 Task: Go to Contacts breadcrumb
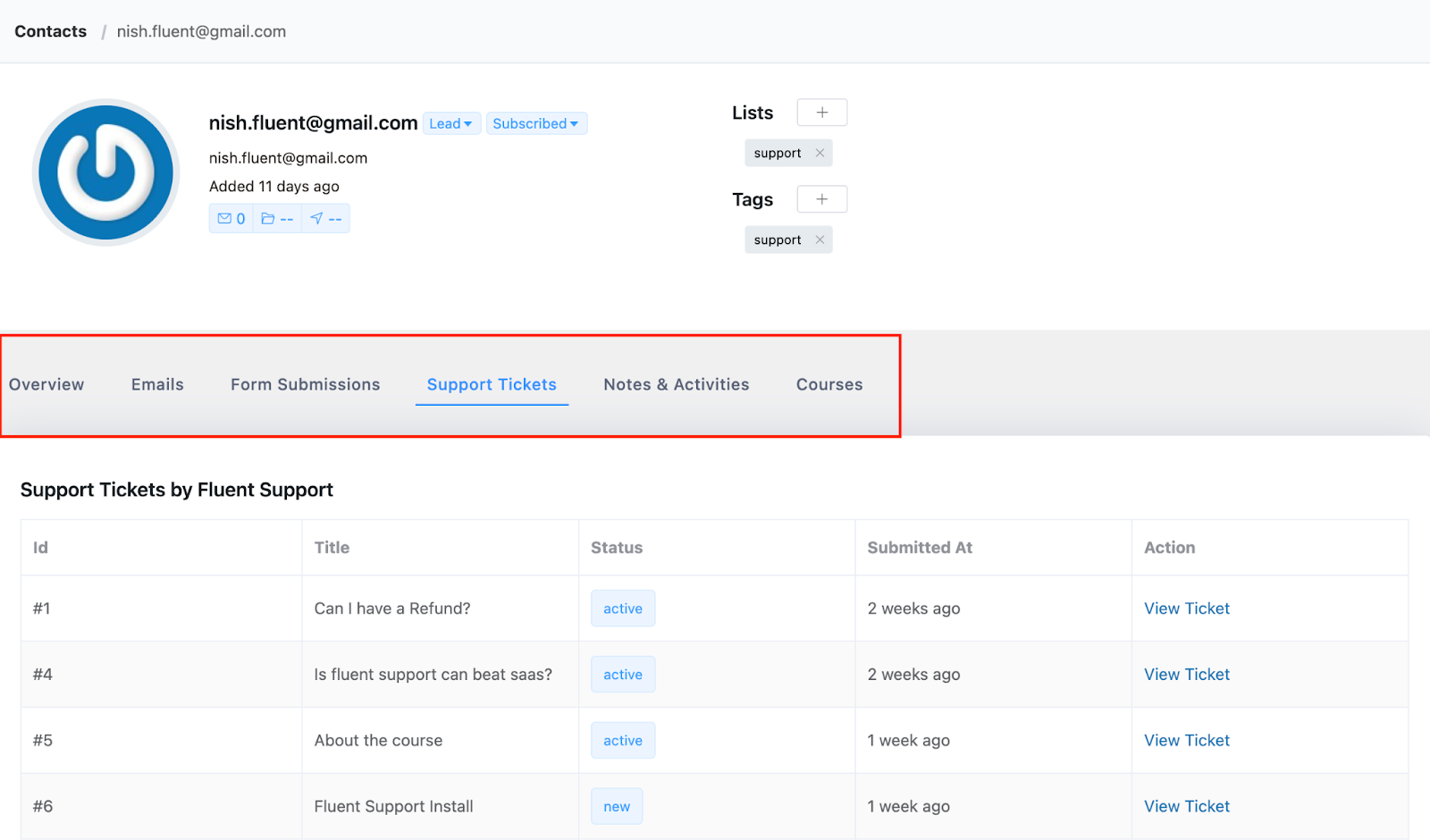(x=51, y=31)
